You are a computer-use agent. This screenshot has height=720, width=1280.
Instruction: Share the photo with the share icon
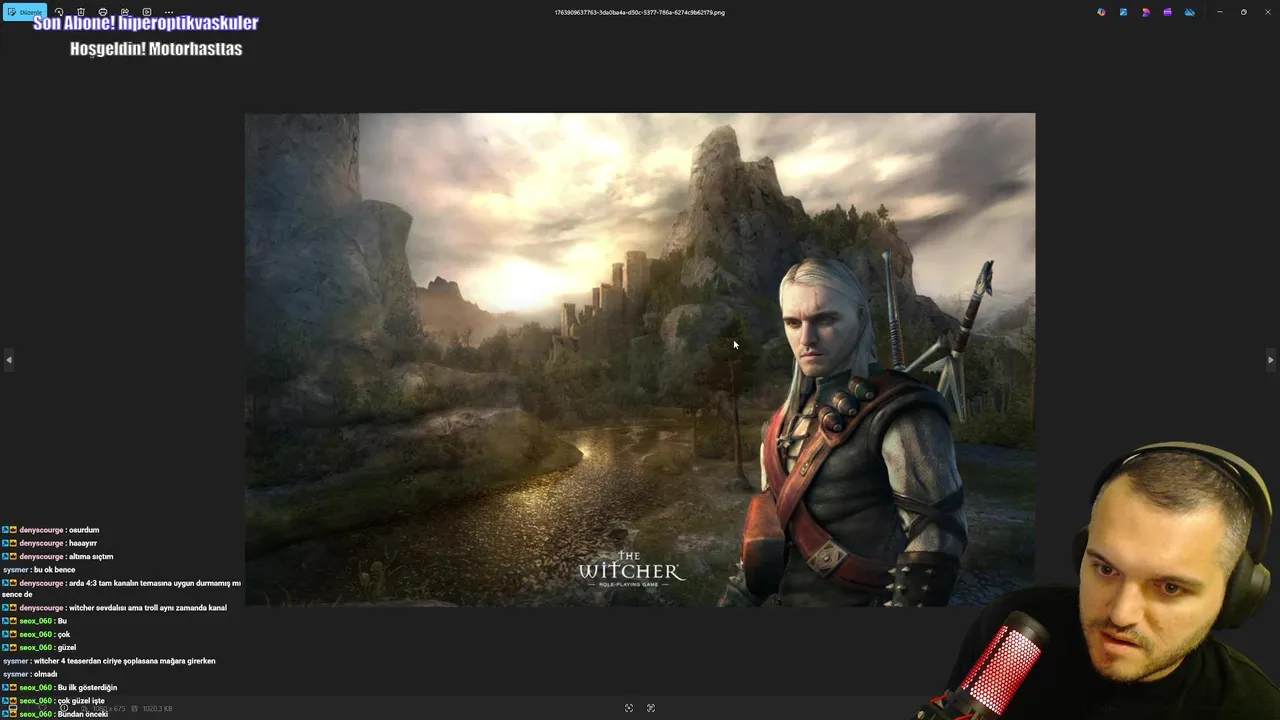pos(125,12)
